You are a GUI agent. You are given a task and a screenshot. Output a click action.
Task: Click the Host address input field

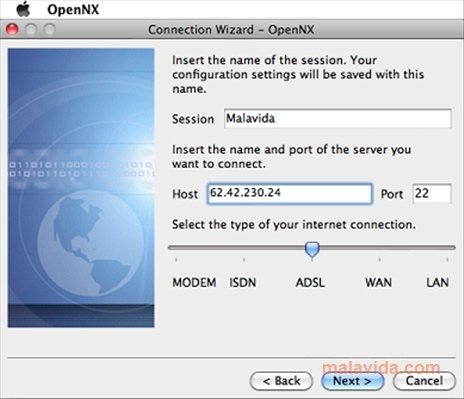pos(289,193)
